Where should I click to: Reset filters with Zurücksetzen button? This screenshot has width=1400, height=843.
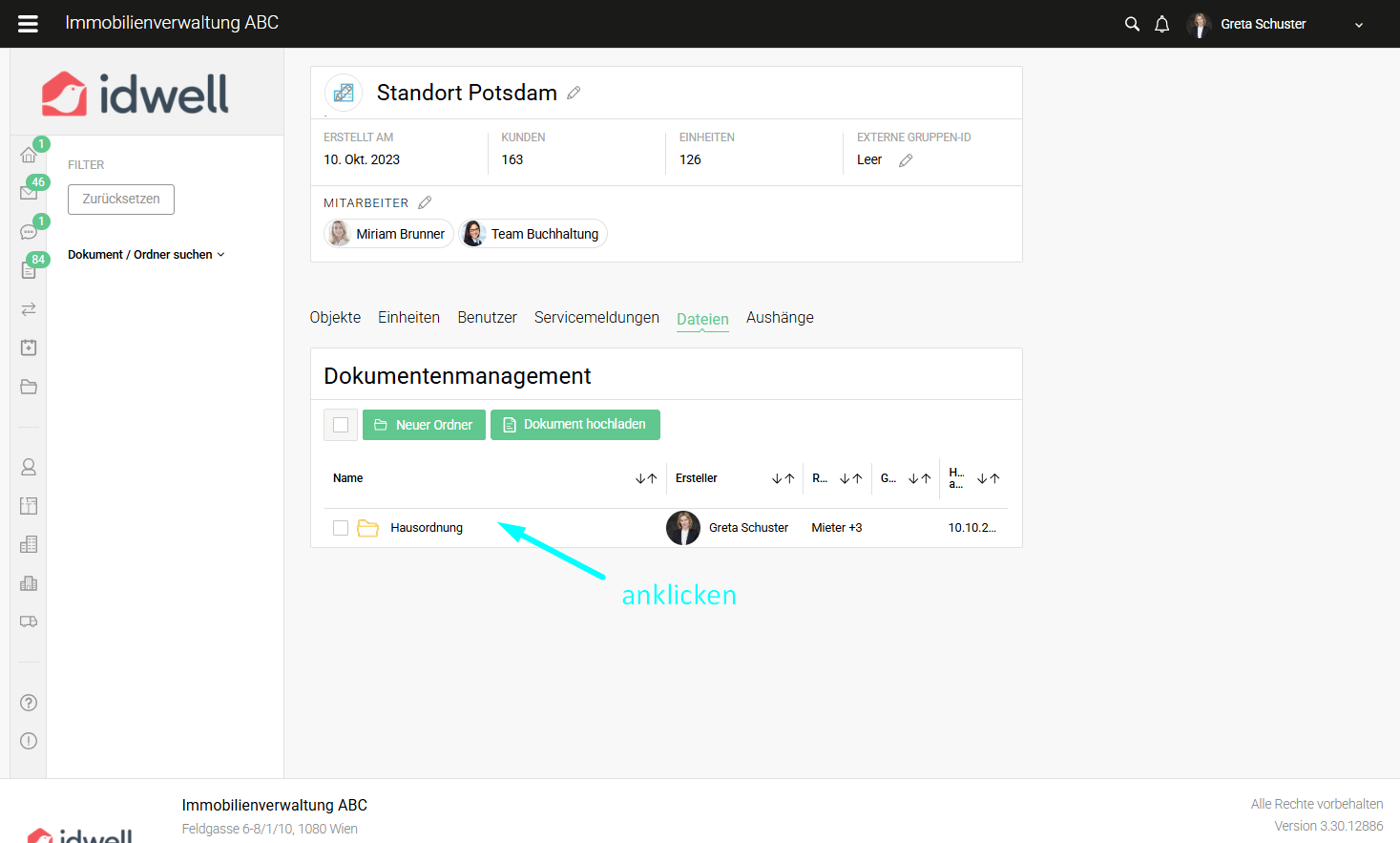121,200
